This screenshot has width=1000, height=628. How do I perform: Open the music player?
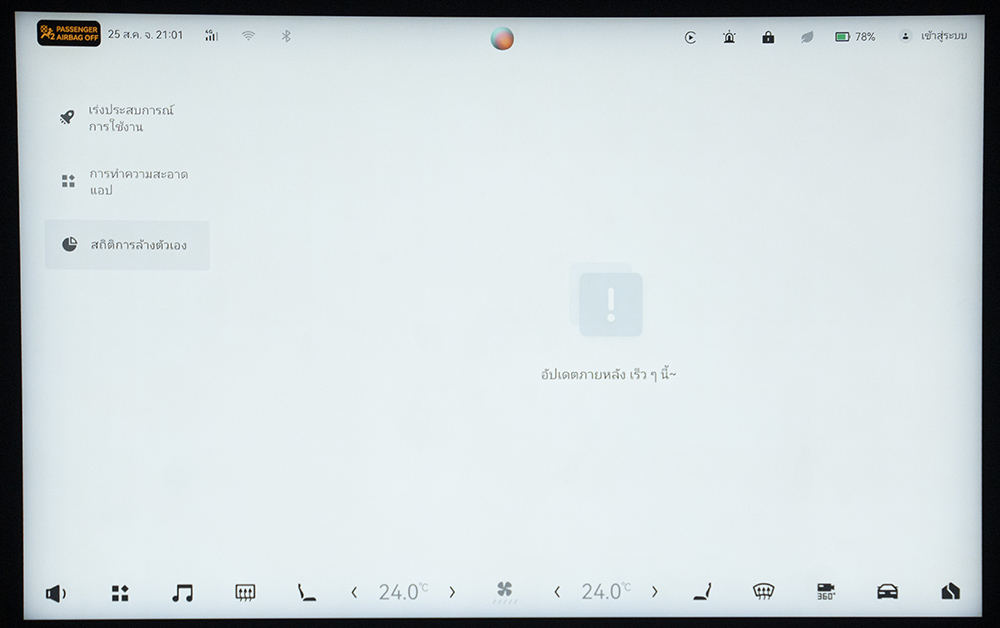click(182, 593)
